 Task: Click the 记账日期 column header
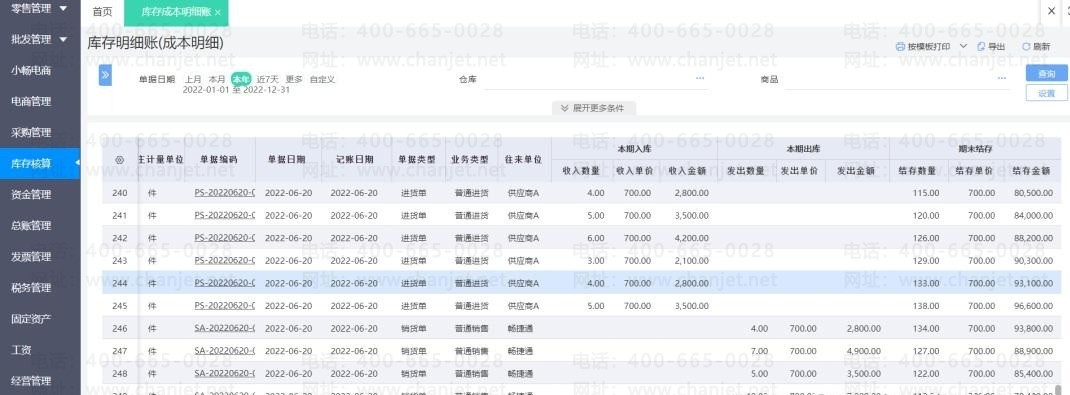point(355,160)
